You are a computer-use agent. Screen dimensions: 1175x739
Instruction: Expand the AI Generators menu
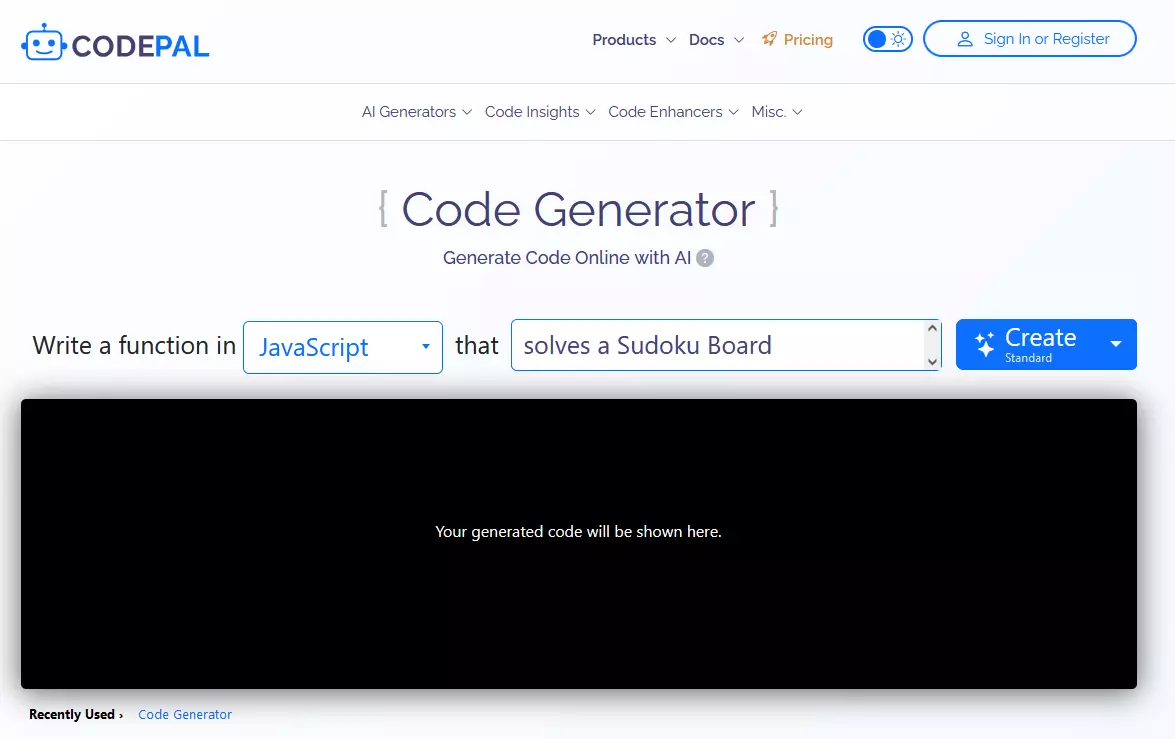tap(417, 112)
